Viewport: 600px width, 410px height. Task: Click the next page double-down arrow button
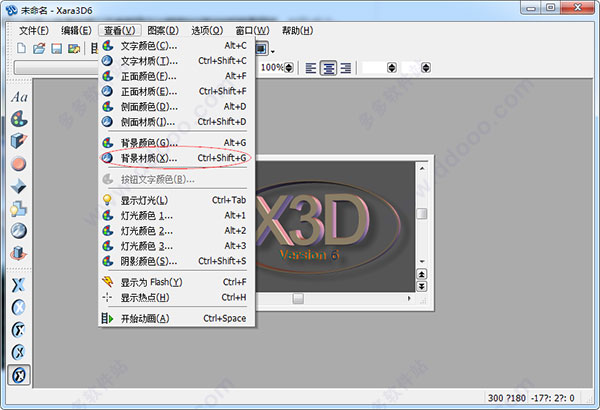click(x=421, y=287)
